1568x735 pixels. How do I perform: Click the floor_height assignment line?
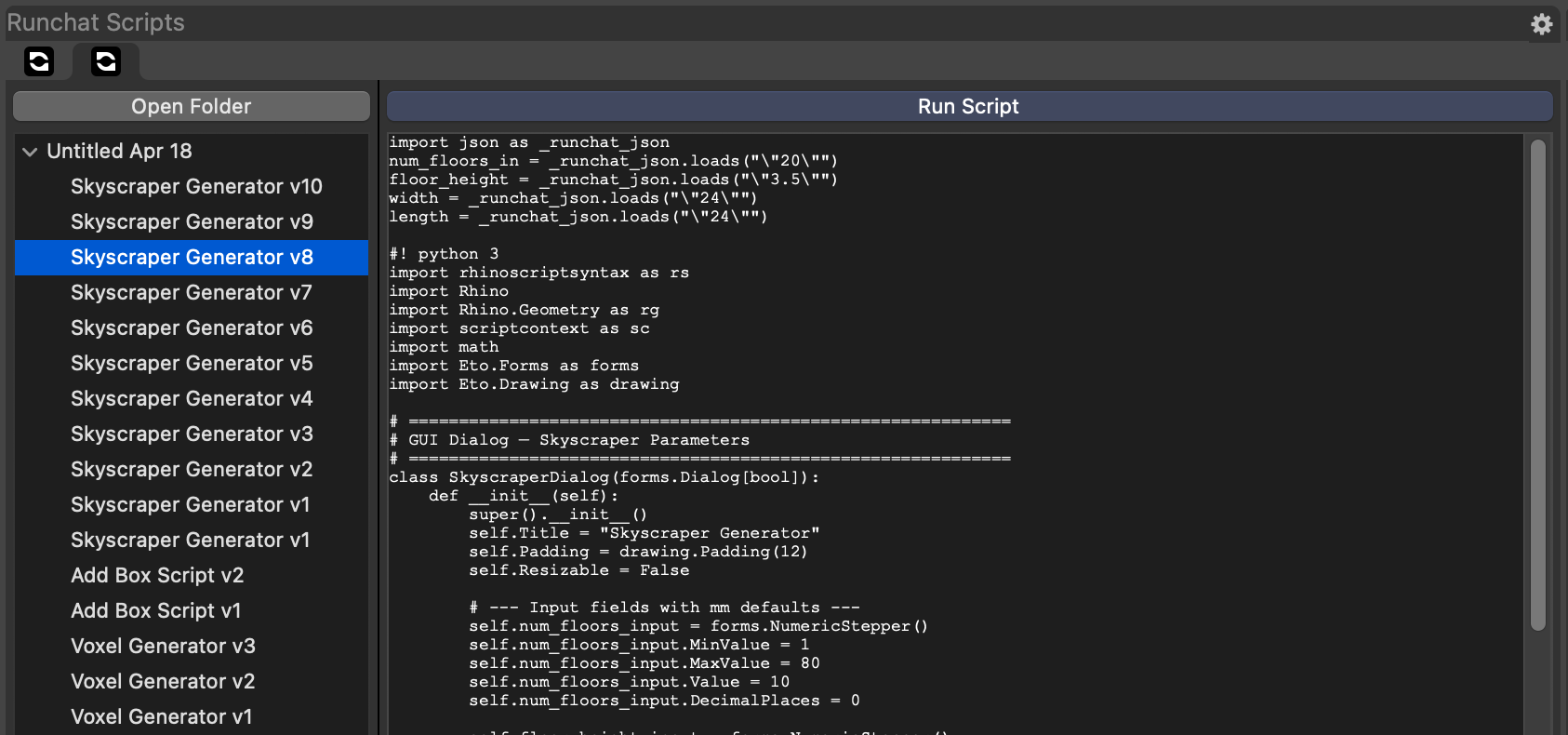pyautogui.click(x=613, y=180)
